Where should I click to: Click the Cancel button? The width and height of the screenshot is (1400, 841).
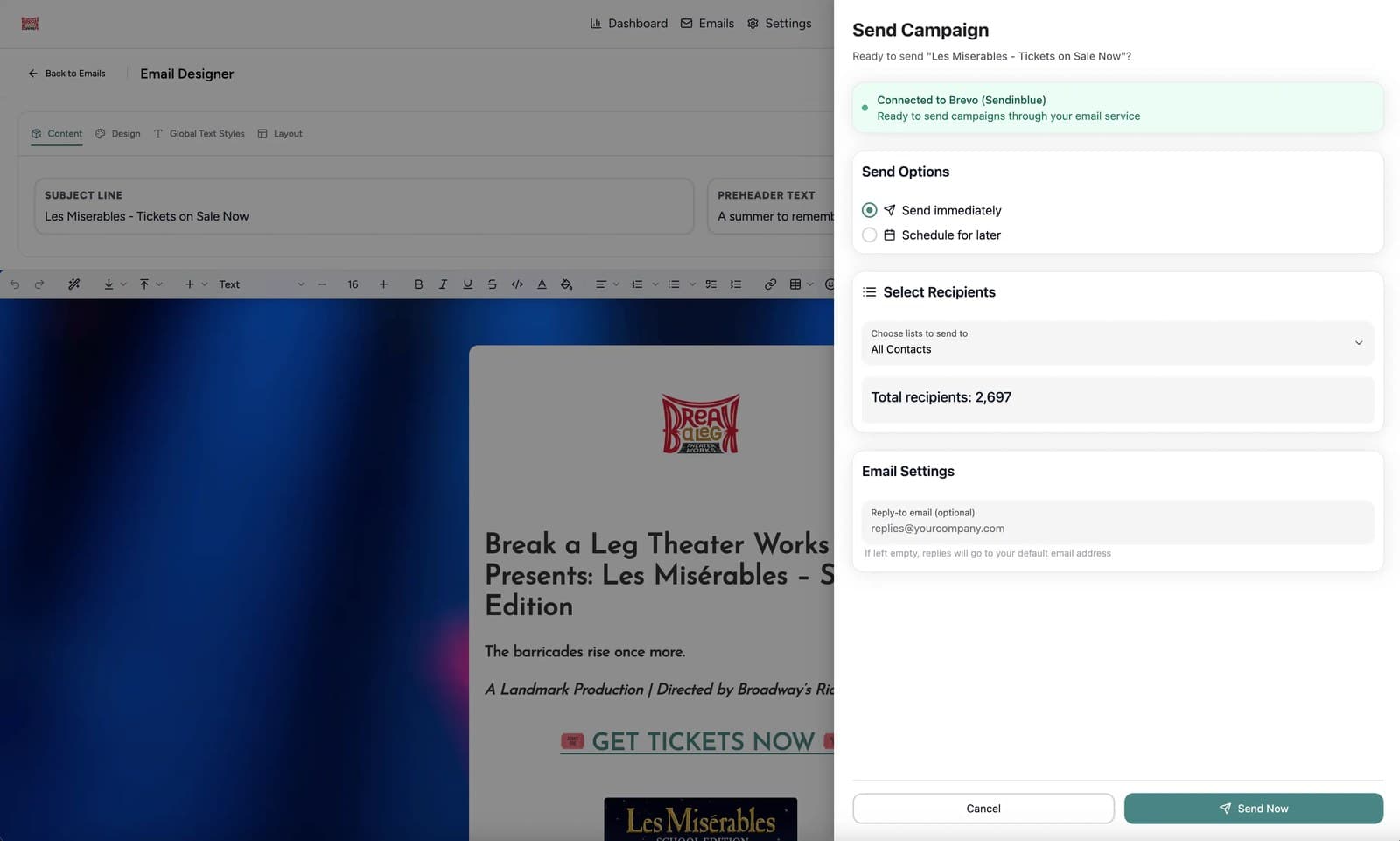coord(983,809)
